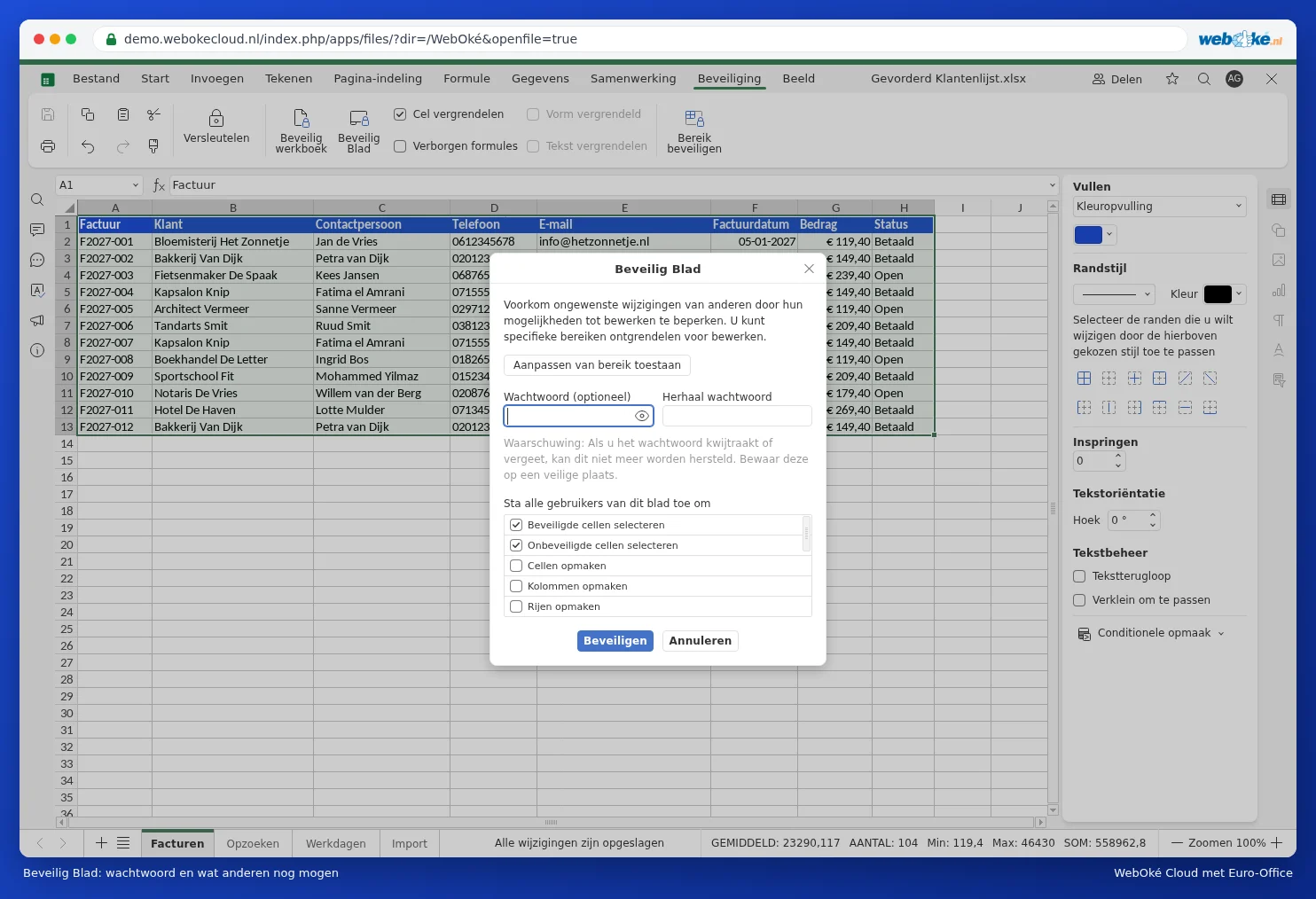Open the border line style dropdown

(x=1114, y=294)
